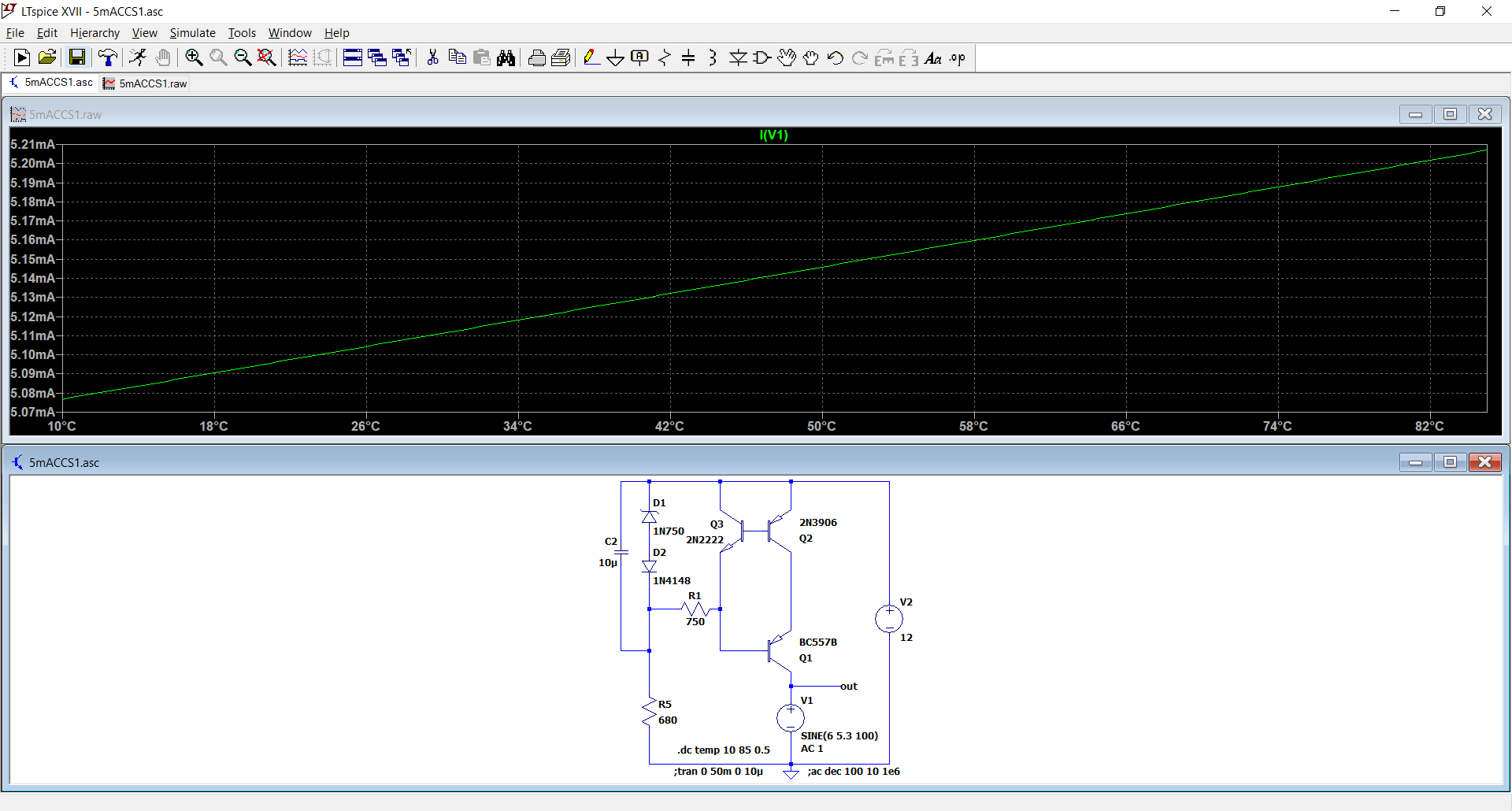Open the Window menu
The width and height of the screenshot is (1512, 811).
click(x=290, y=32)
